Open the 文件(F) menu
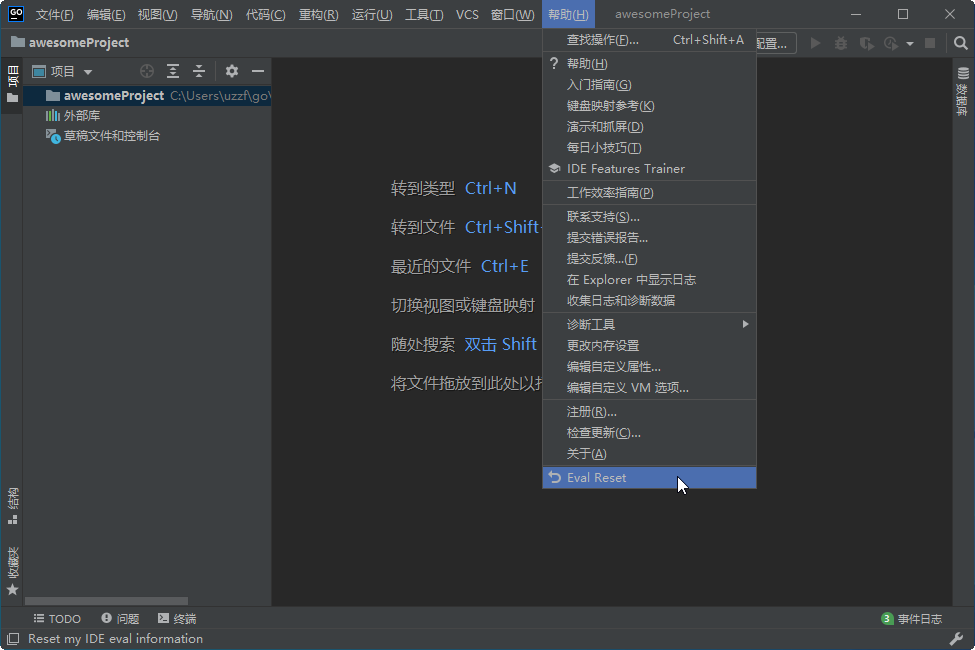The image size is (975, 650). 54,14
